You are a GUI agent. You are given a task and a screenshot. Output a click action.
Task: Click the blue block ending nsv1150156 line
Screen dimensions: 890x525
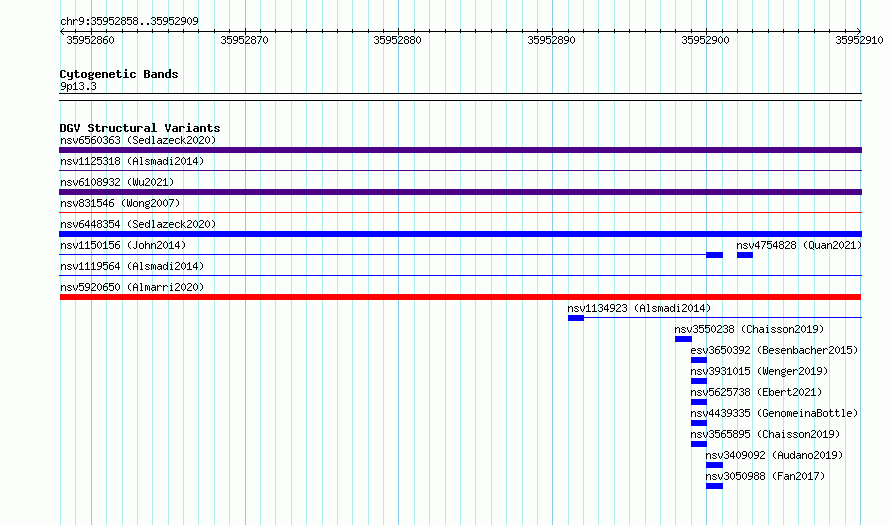[x=715, y=255]
